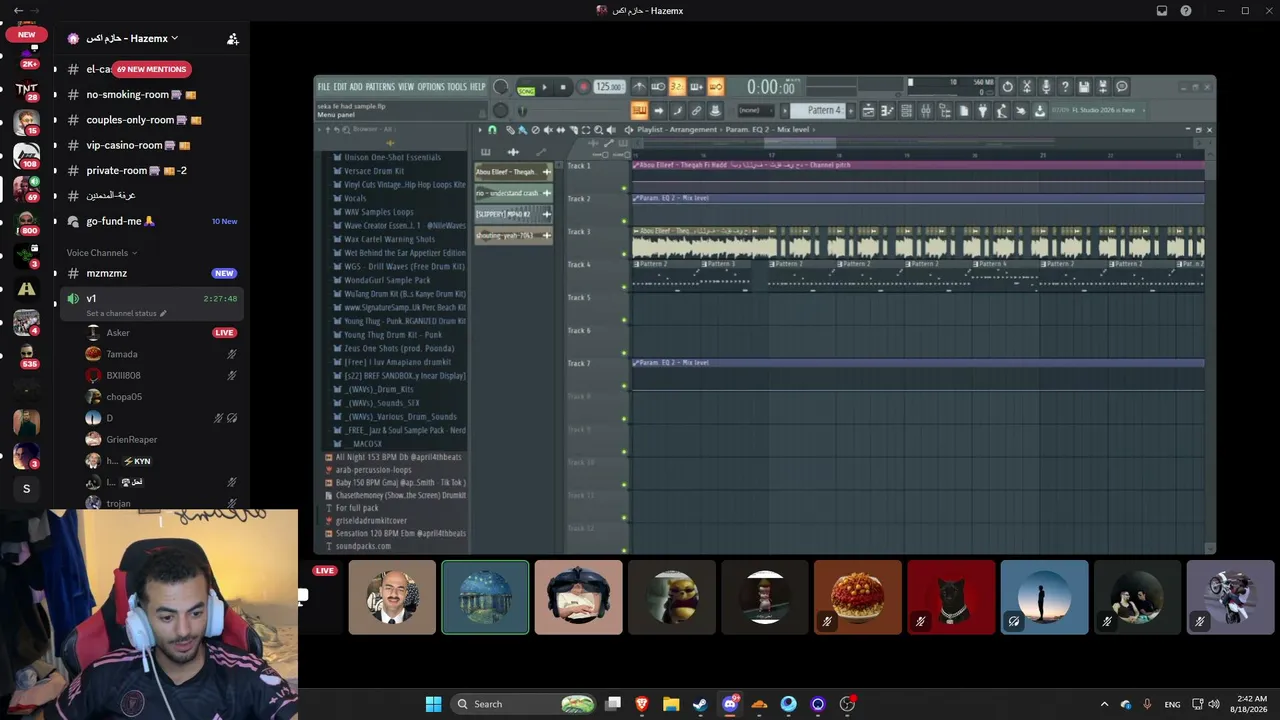Toggle the Track 1 mute LED
The width and height of the screenshot is (1280, 720).
[x=625, y=189]
